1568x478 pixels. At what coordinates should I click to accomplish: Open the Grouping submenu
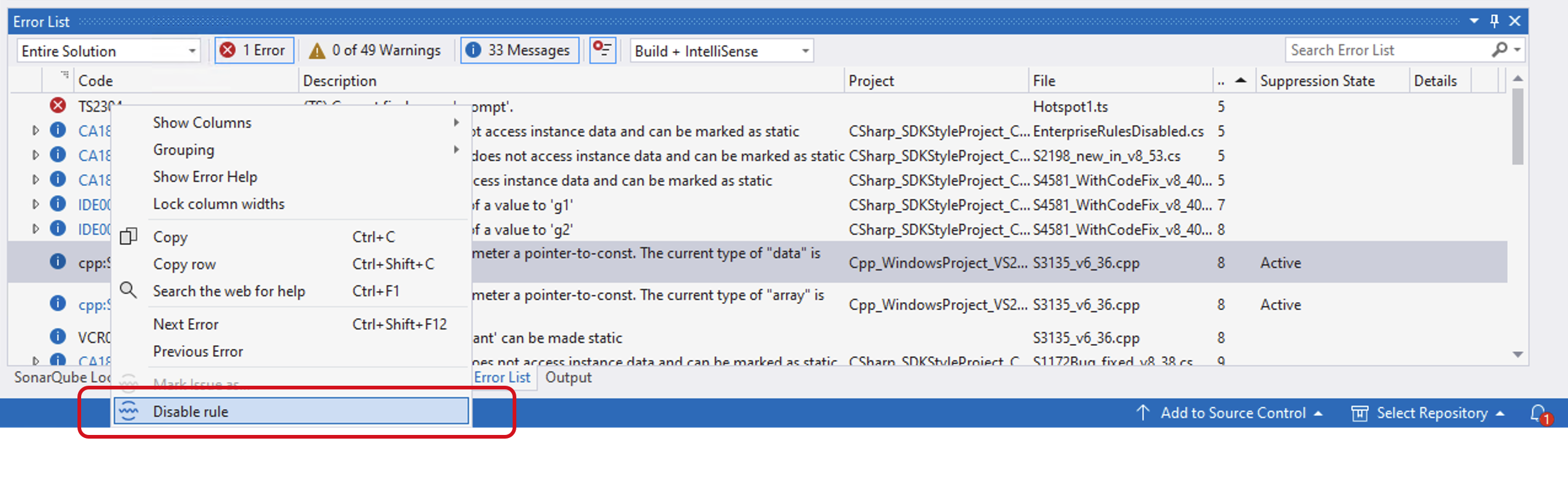tap(291, 149)
